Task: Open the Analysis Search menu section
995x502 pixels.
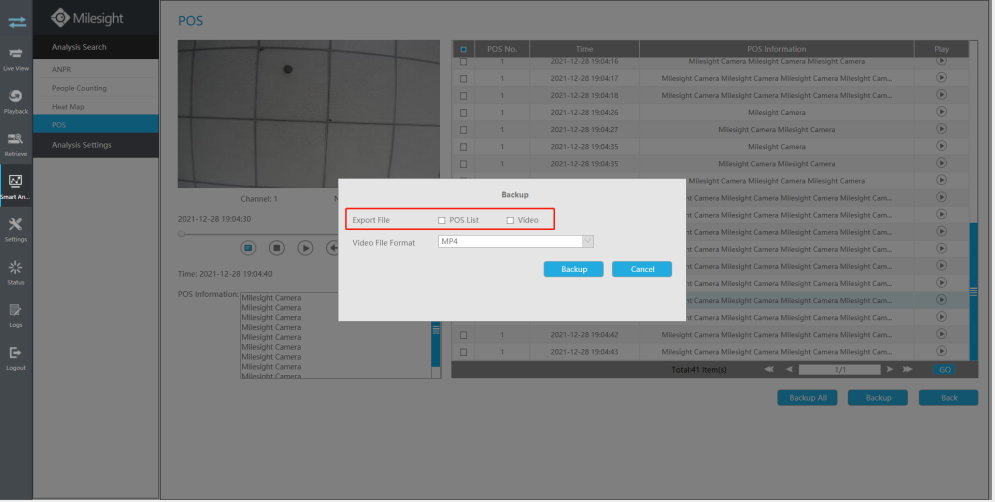Action: [x=96, y=47]
